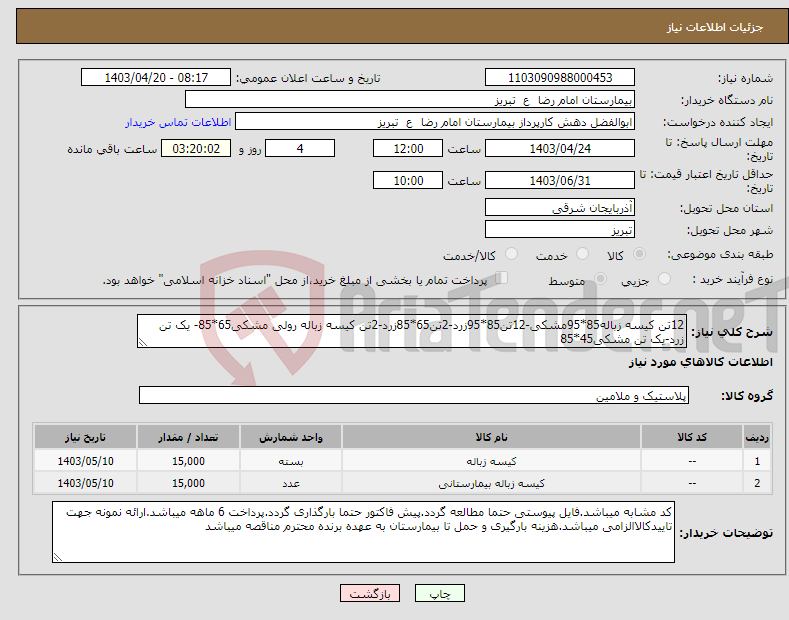Open اطلاعات تماس خریدار link
The image size is (789, 620).
click(x=178, y=122)
